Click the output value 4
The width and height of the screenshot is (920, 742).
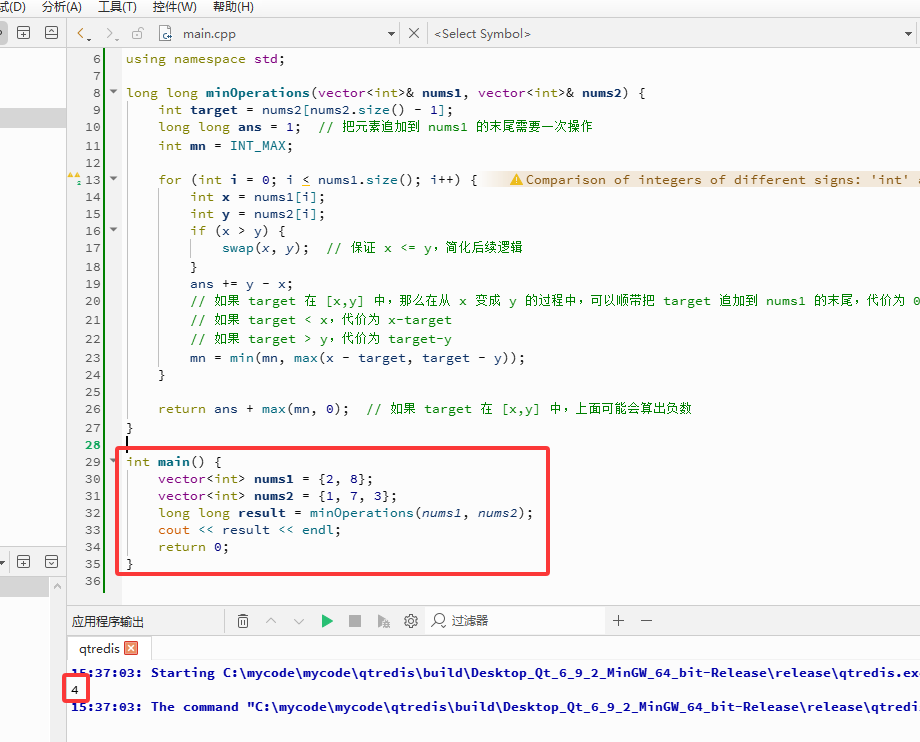click(75, 689)
